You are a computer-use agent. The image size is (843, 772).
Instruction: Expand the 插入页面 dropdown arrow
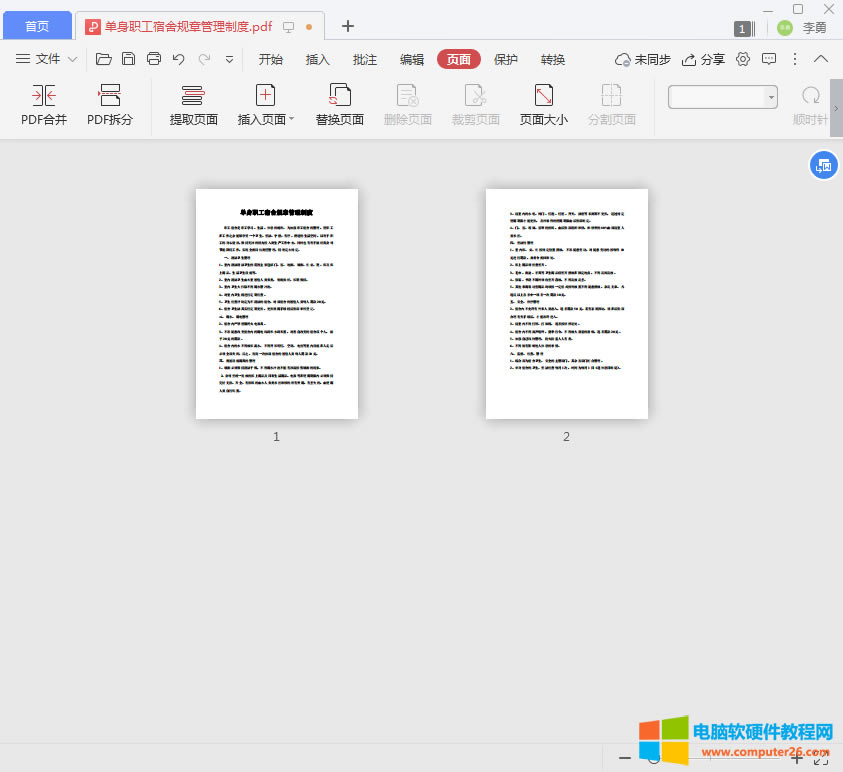[x=292, y=120]
